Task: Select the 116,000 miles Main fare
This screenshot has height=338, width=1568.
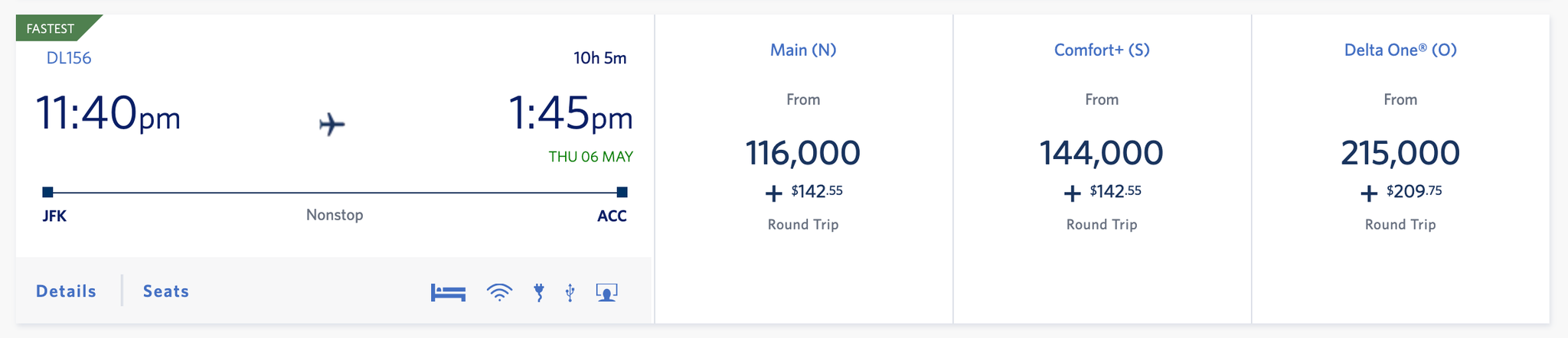Action: (803, 153)
